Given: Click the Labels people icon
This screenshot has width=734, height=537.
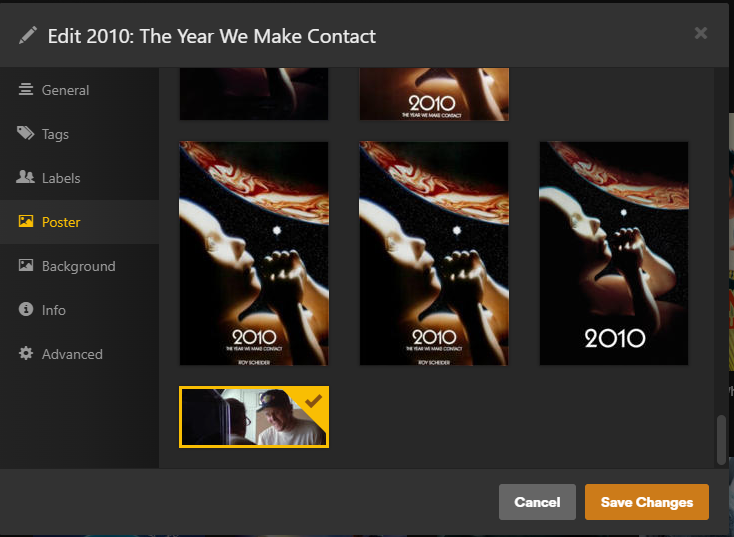Looking at the screenshot, I should click(25, 177).
